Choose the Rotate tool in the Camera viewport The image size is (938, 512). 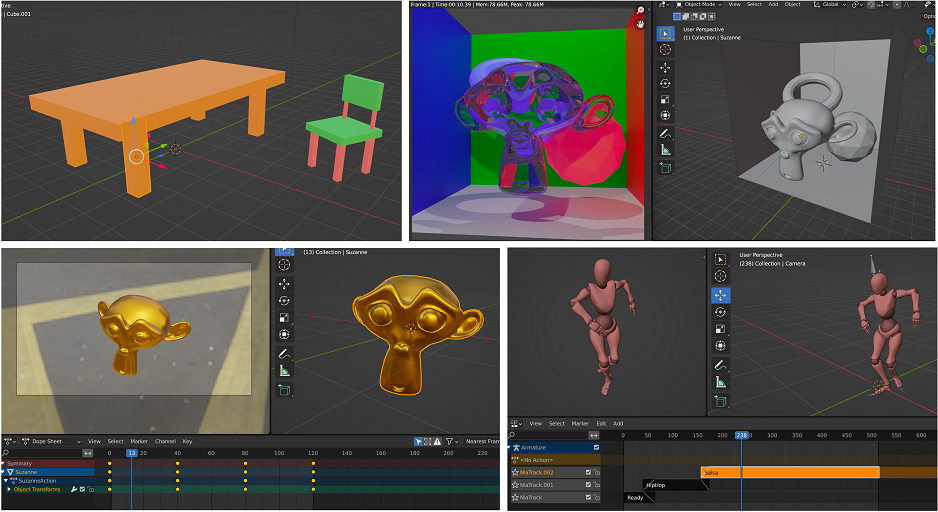click(720, 312)
